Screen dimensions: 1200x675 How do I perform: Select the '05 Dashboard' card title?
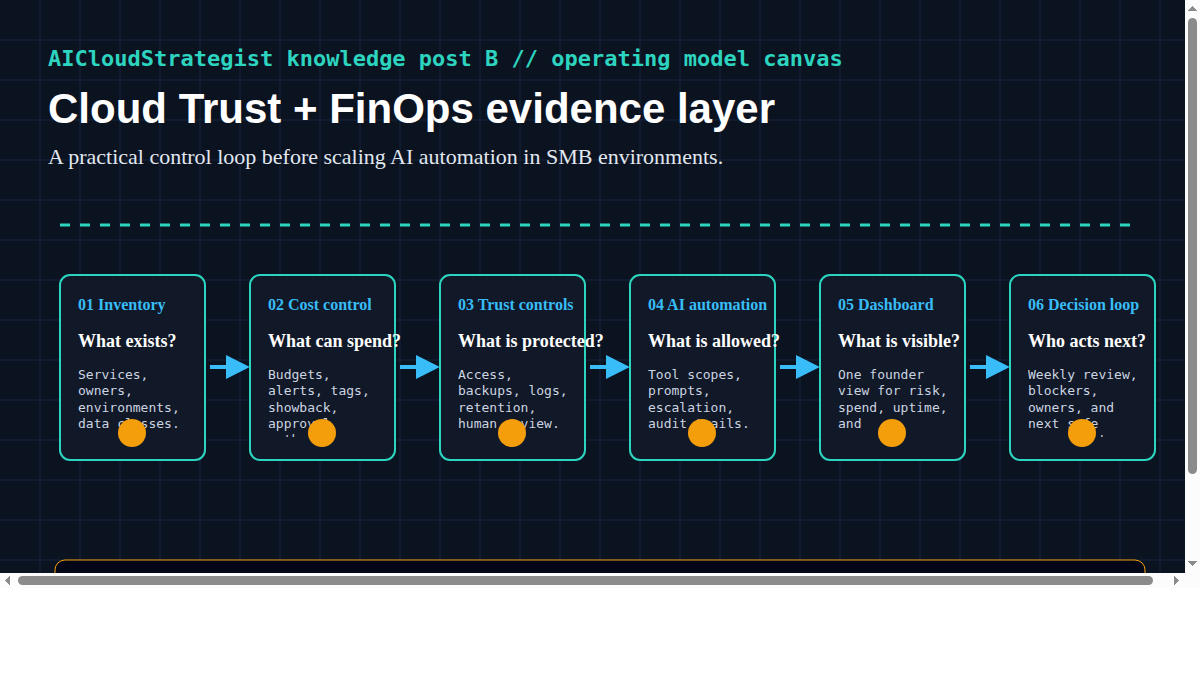coord(886,305)
